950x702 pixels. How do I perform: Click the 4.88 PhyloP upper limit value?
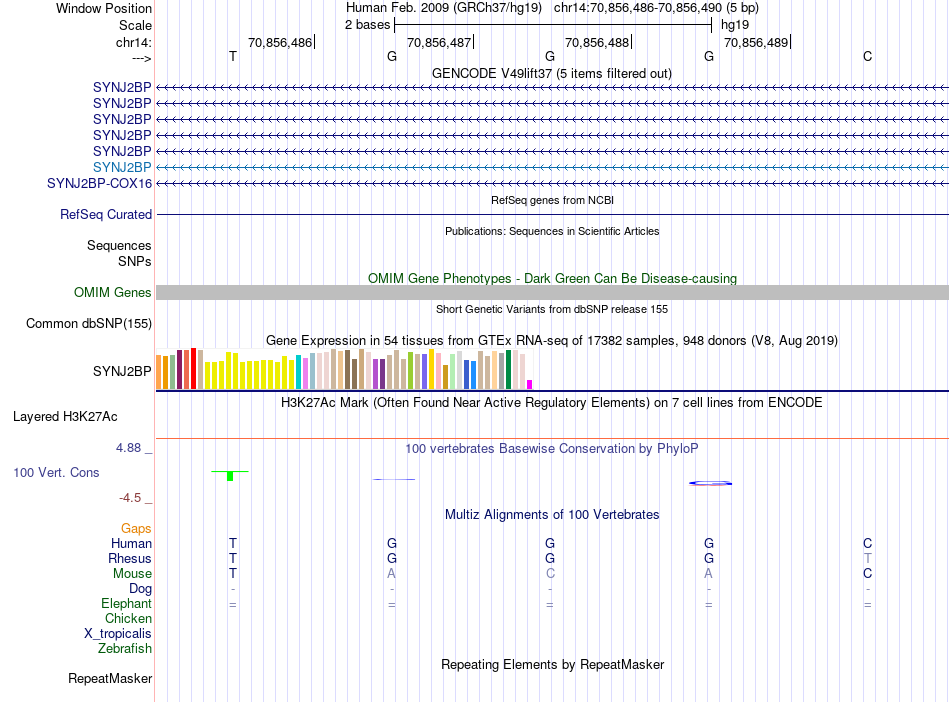(128, 448)
